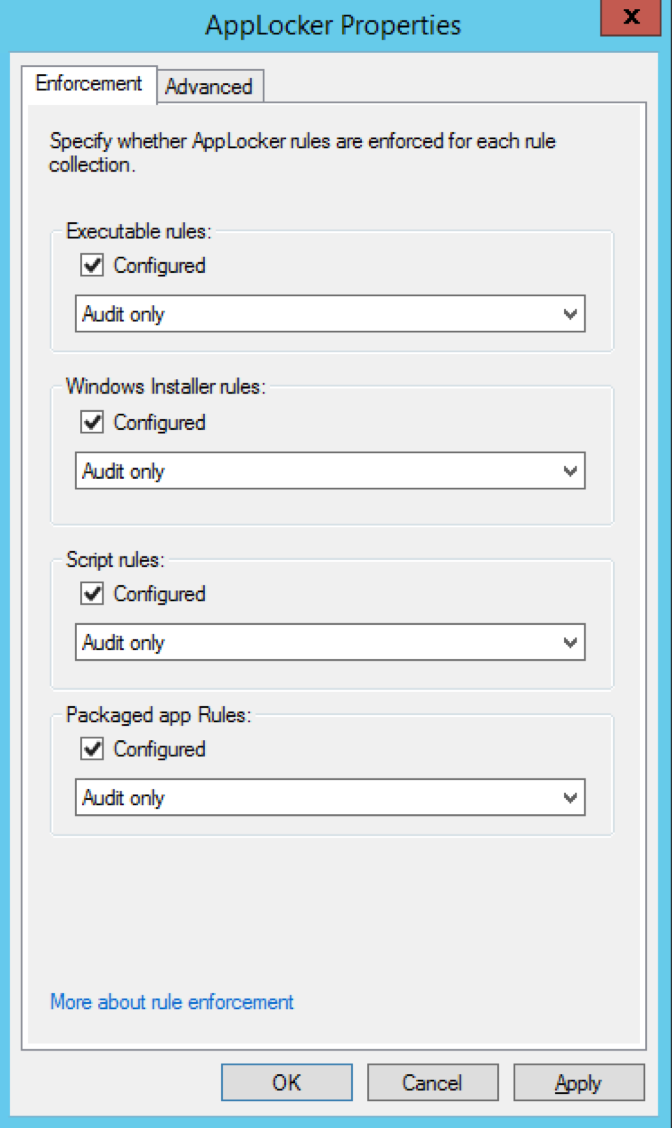Screen dimensions: 672x1128
Task: Select the Enforcement tab
Action: tap(89, 84)
